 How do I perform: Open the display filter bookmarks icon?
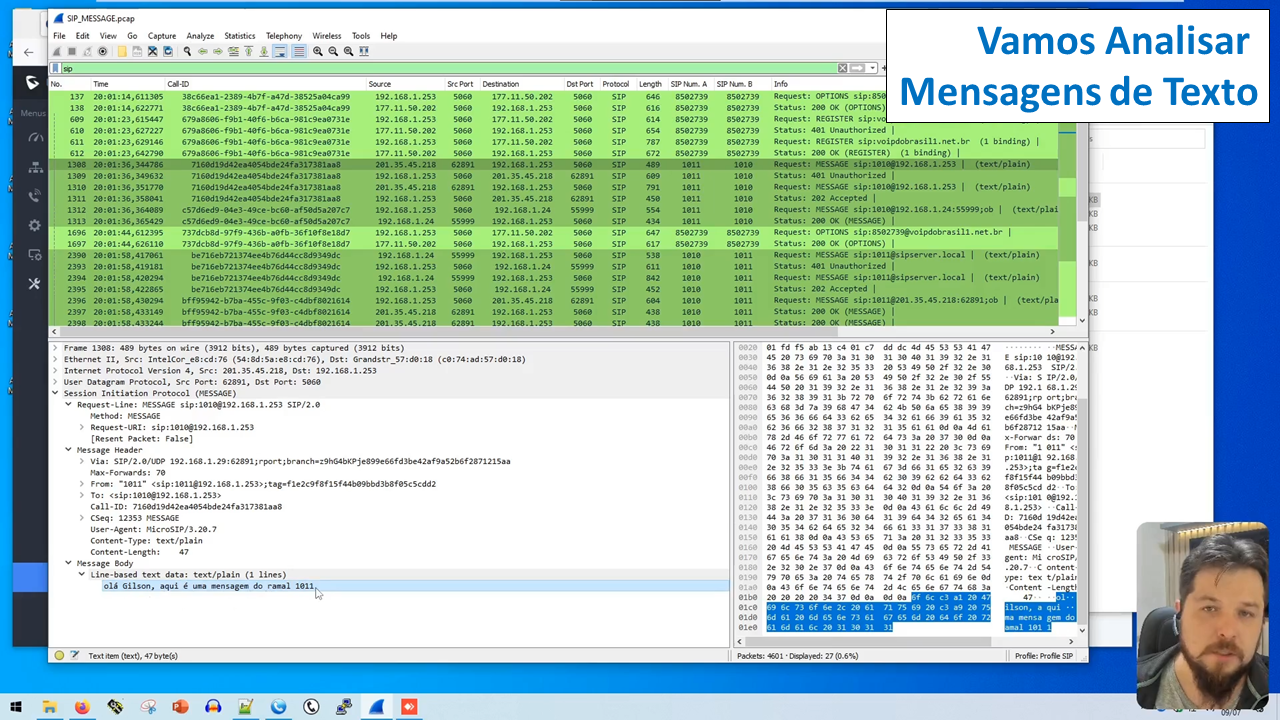[55, 68]
